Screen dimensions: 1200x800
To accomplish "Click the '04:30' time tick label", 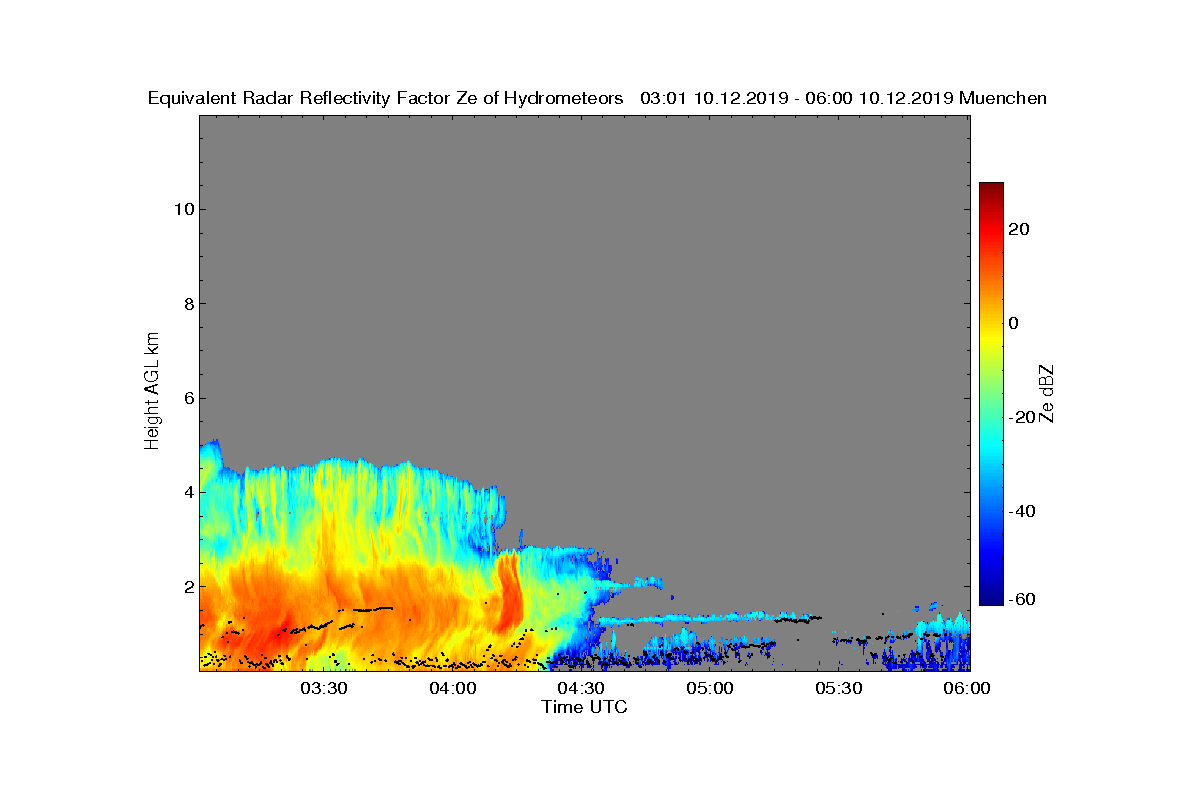I will 582,688.
